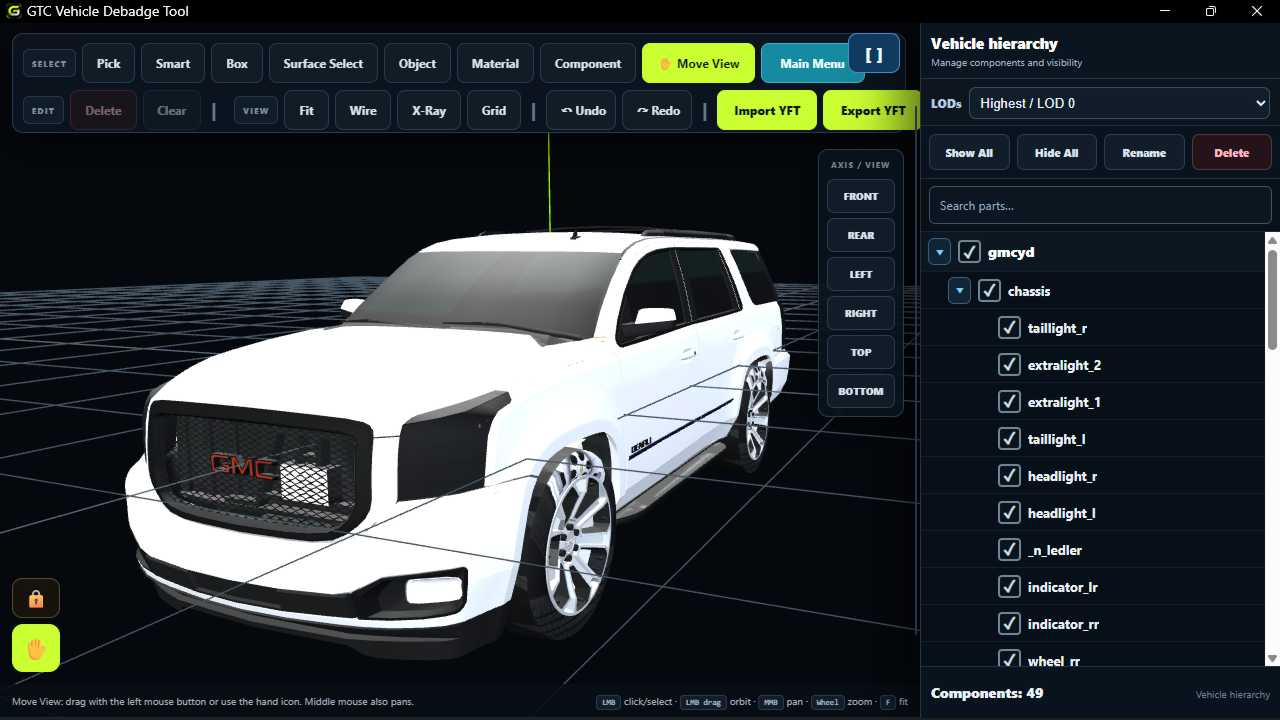Toggle the taillight_r checkbox

tap(1009, 328)
